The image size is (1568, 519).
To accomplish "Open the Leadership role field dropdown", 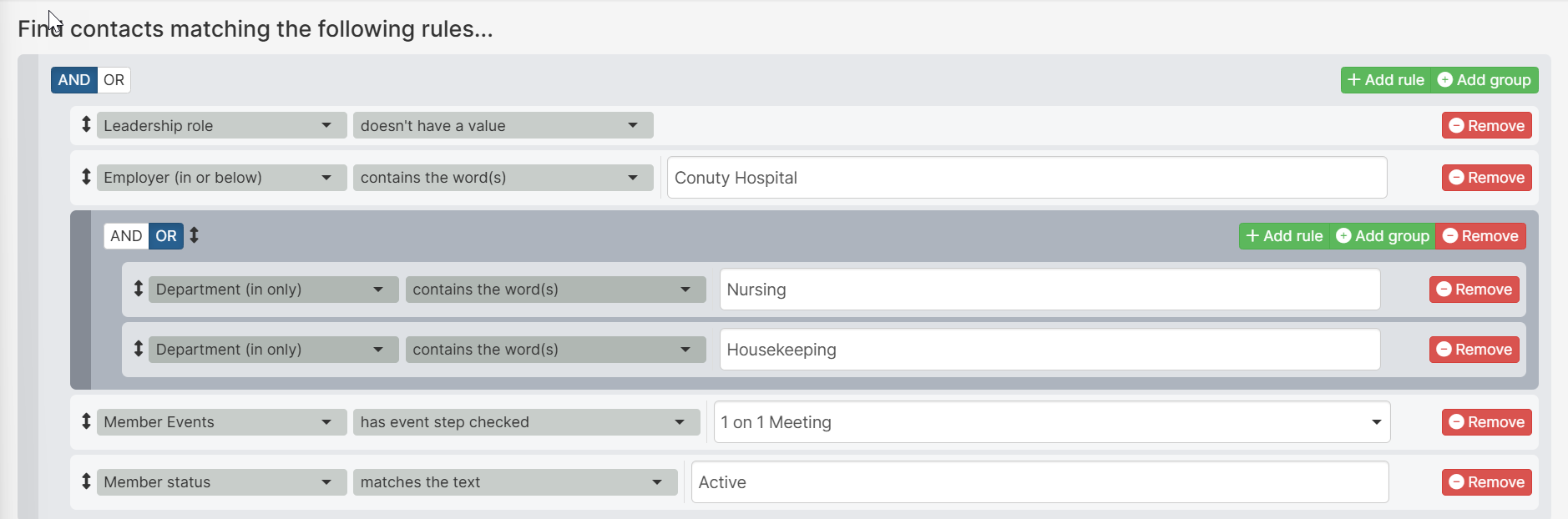I will pyautogui.click(x=221, y=126).
